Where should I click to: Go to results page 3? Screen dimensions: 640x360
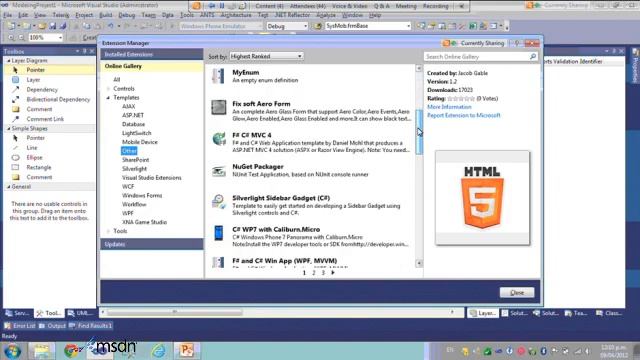pos(323,273)
